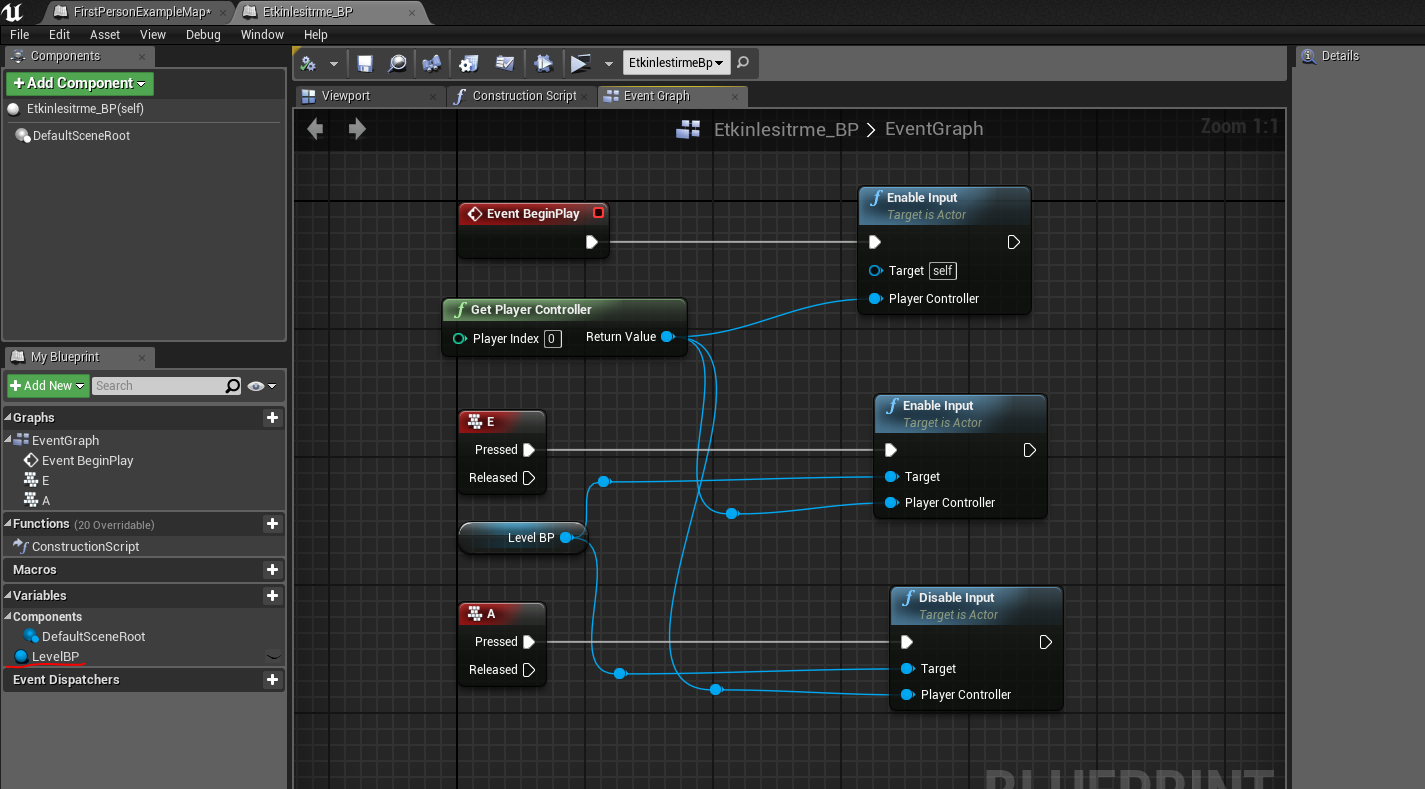Add a new graph with plus icon

[x=272, y=417]
